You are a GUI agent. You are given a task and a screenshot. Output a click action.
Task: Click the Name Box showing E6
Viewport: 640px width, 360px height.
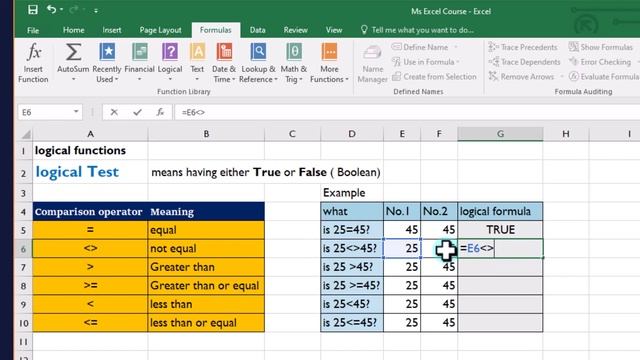pos(45,112)
